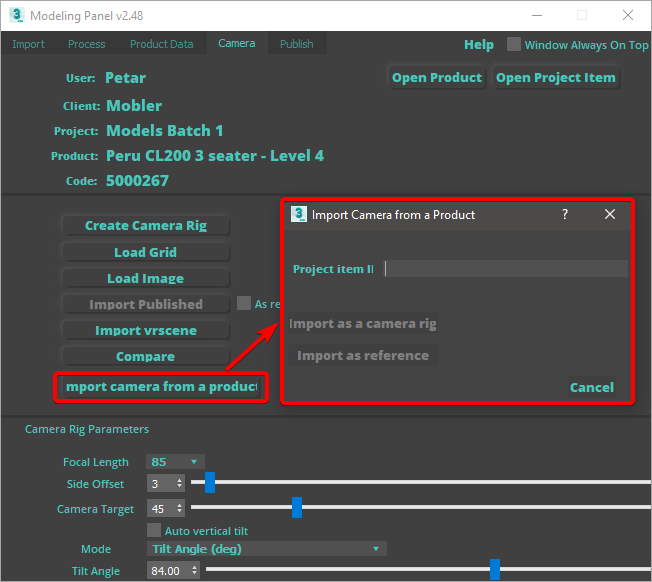Click the Create Camera Rig button

pyautogui.click(x=145, y=226)
